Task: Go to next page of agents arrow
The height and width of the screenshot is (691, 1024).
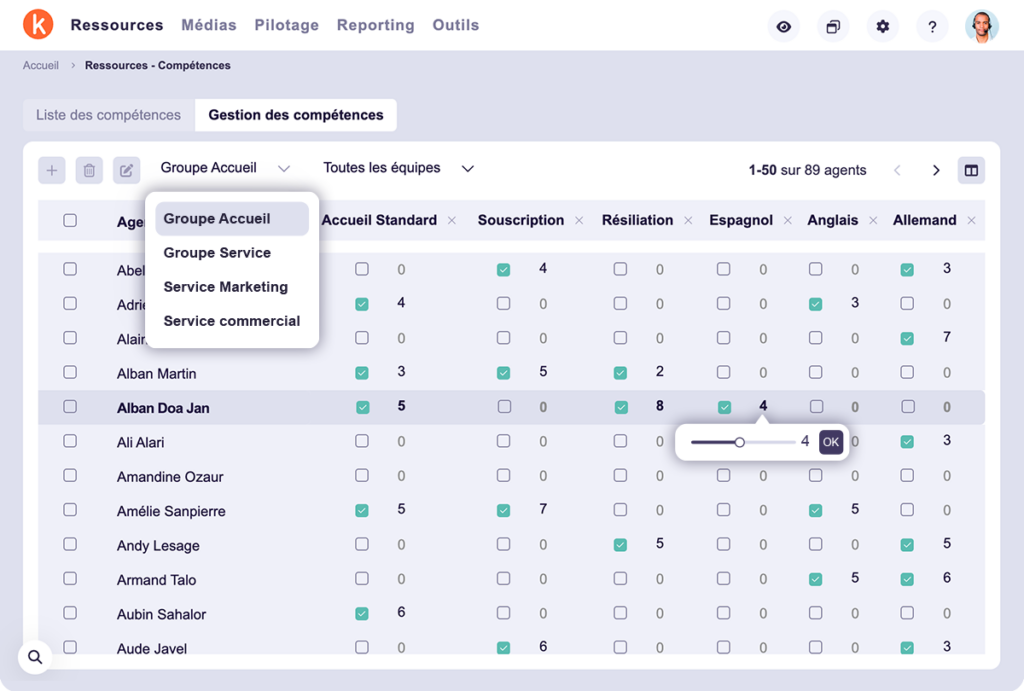Action: click(936, 170)
